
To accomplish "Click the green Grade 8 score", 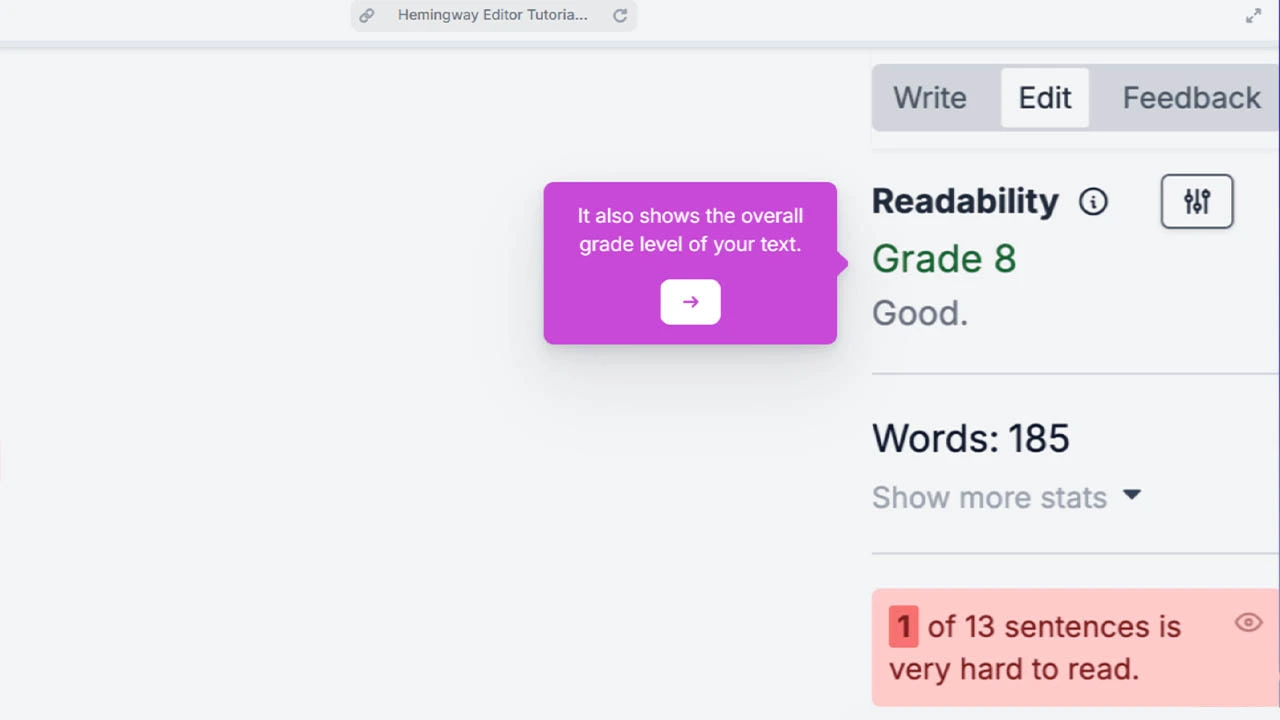I will (x=944, y=259).
